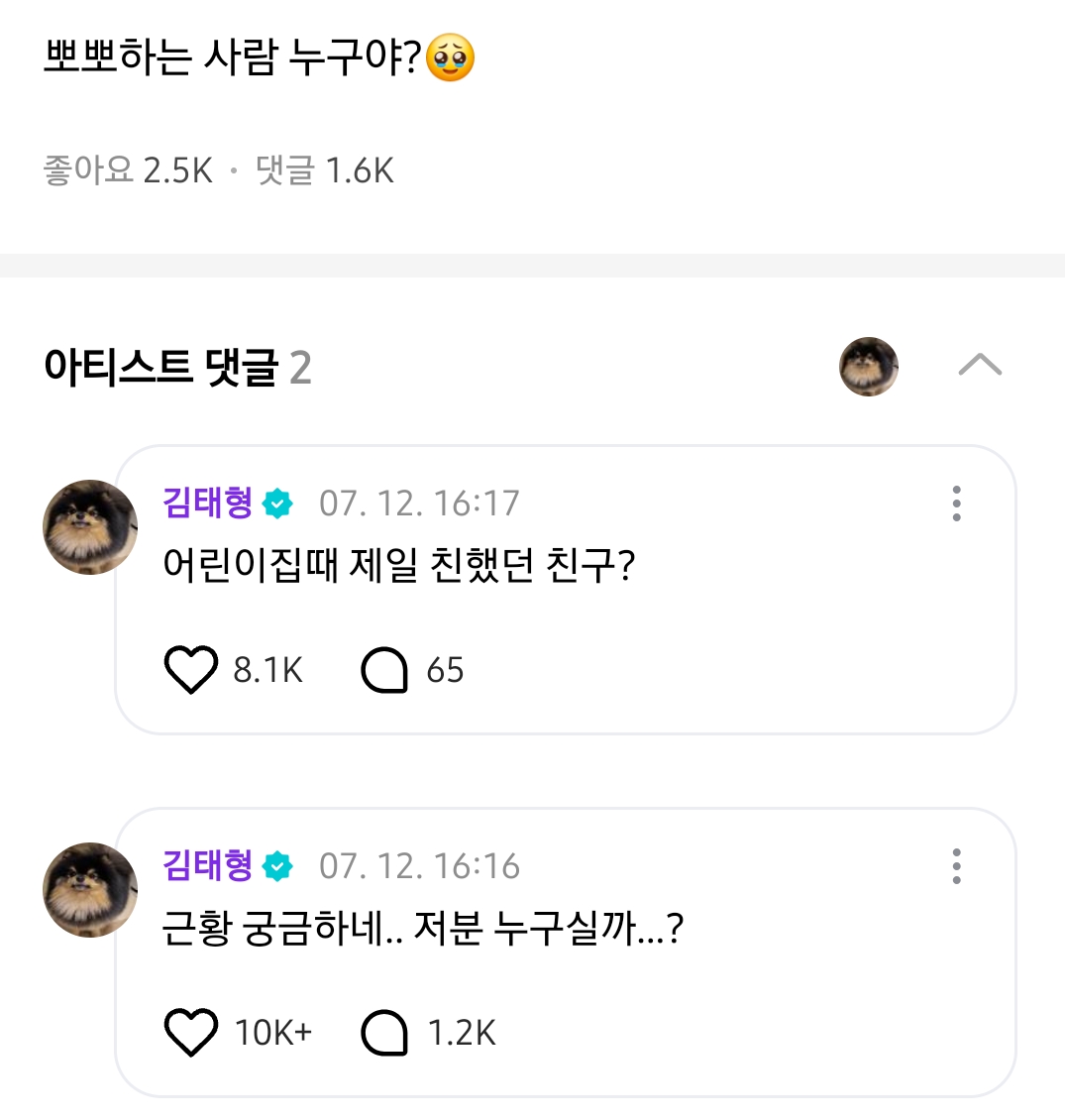The width and height of the screenshot is (1065, 1120).
Task: View 댓글 1.6K comments count
Action: (325, 170)
